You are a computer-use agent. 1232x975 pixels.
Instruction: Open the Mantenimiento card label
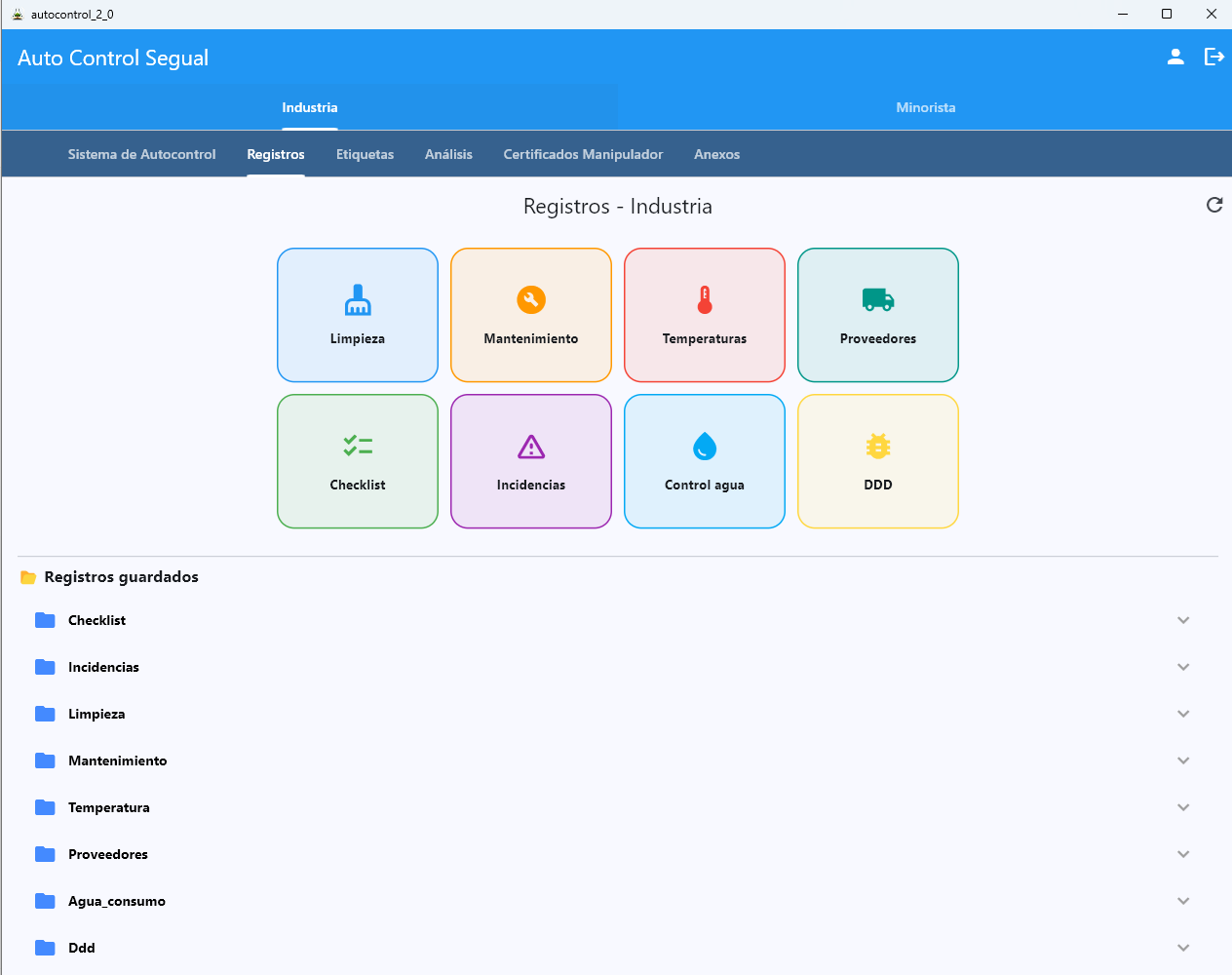coord(531,338)
